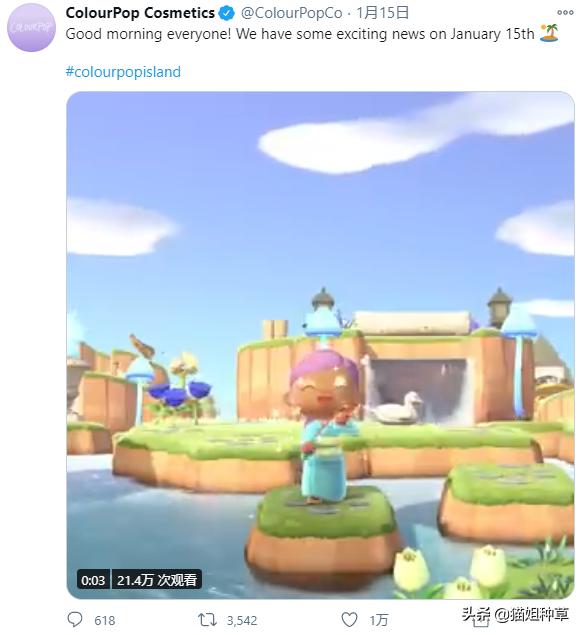Click the tweet text about January 15th
The height and width of the screenshot is (635, 582).
click(300, 34)
